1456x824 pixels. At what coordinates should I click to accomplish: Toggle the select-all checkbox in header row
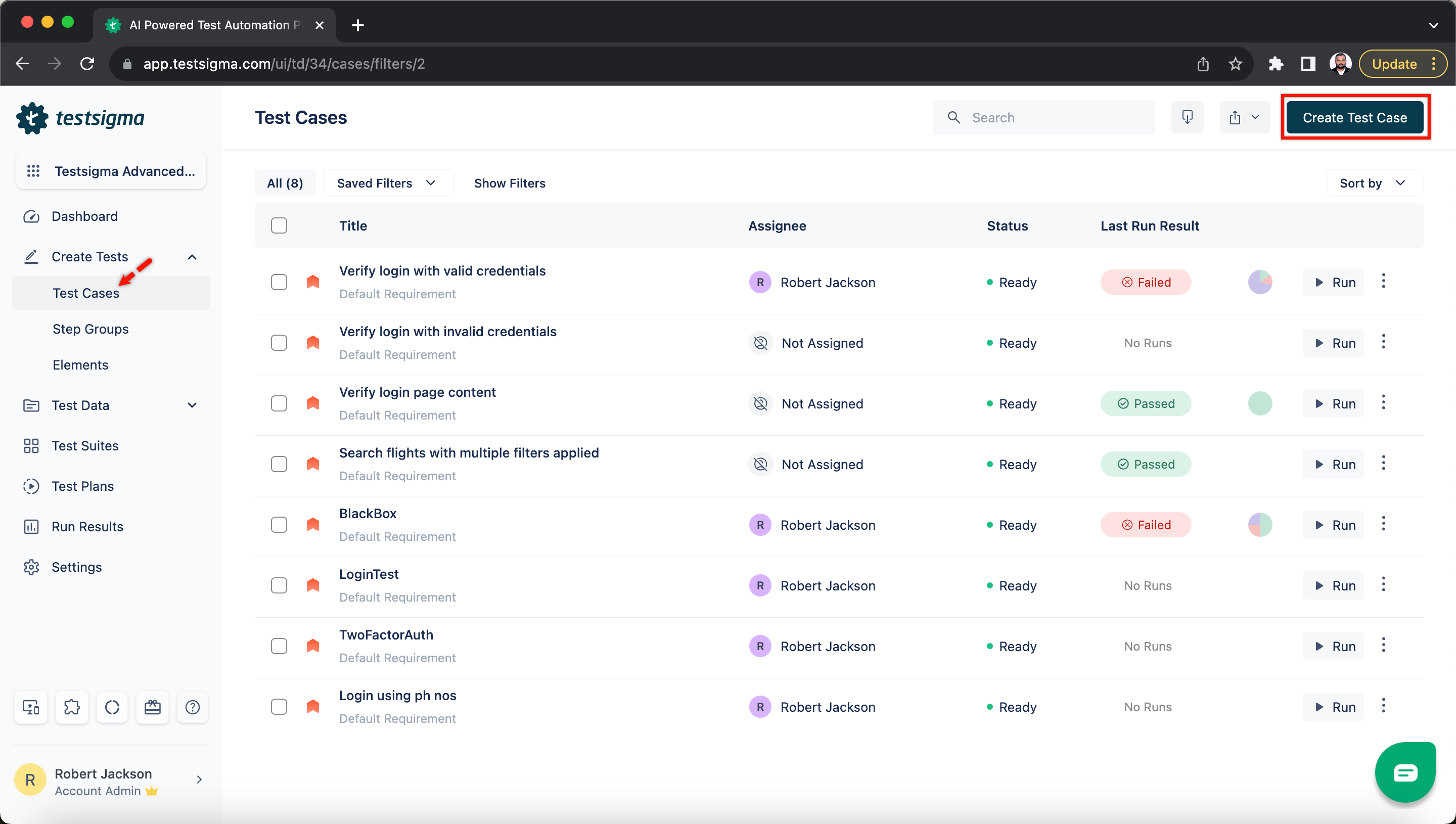click(x=279, y=225)
